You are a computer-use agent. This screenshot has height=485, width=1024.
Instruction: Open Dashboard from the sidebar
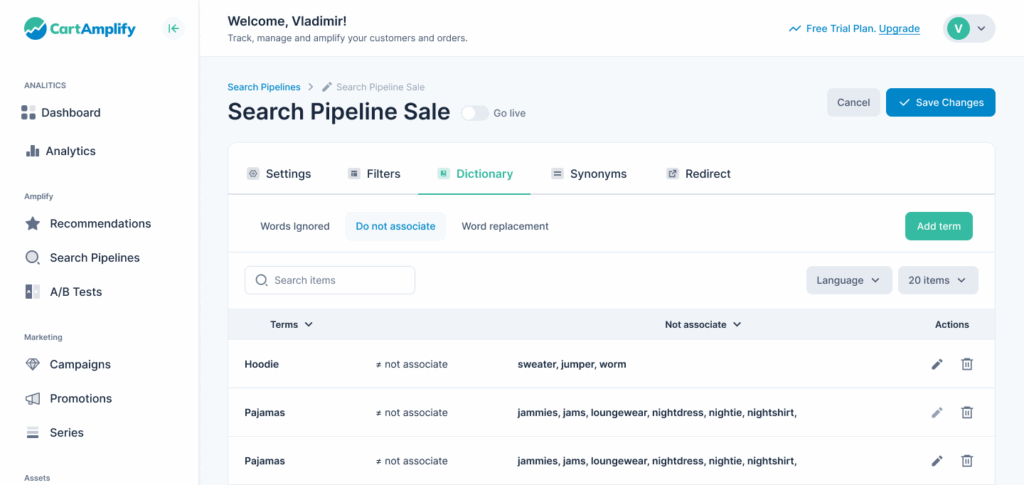[70, 113]
